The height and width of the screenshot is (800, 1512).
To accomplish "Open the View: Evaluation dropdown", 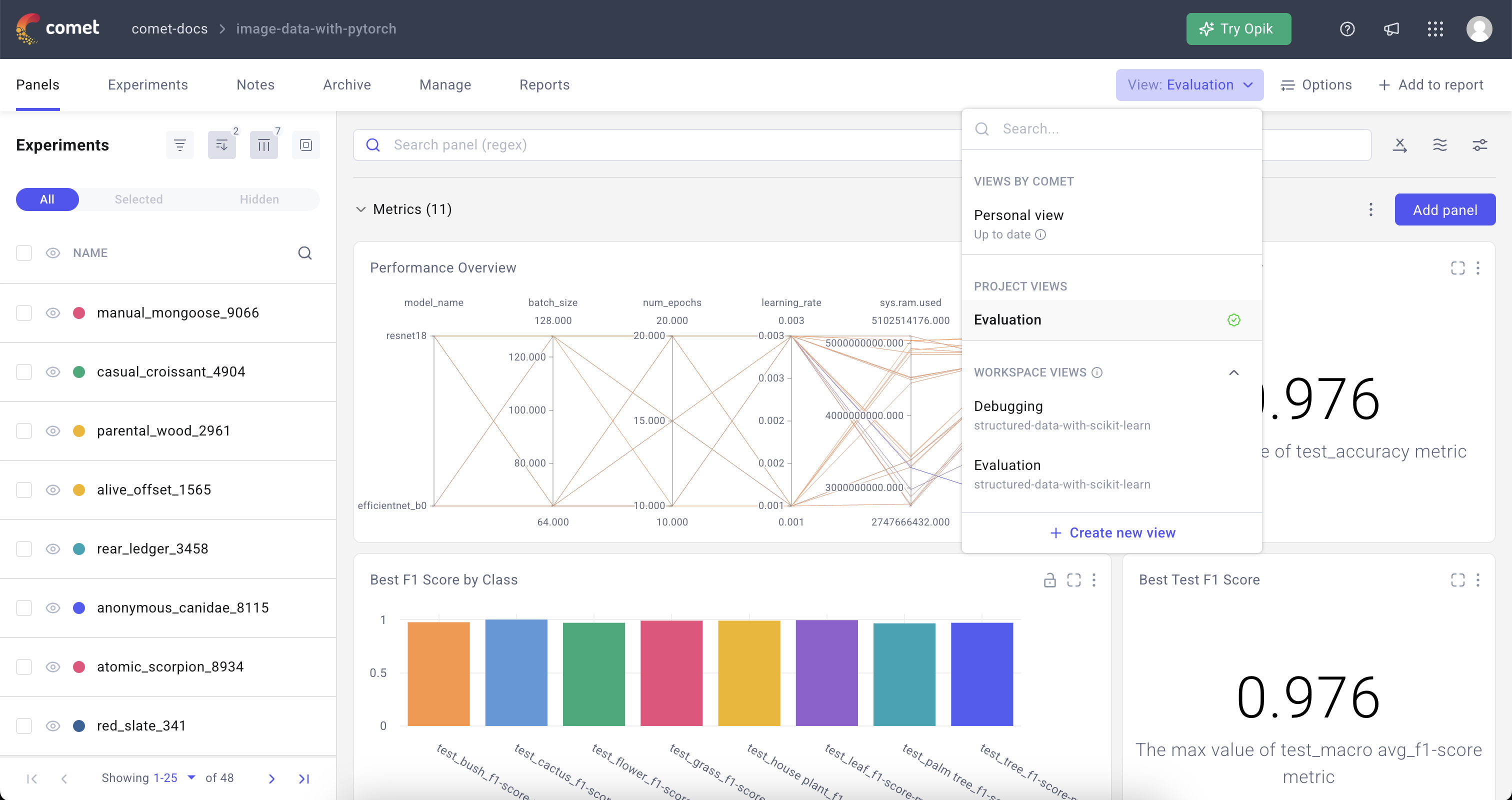I will coord(1189,84).
